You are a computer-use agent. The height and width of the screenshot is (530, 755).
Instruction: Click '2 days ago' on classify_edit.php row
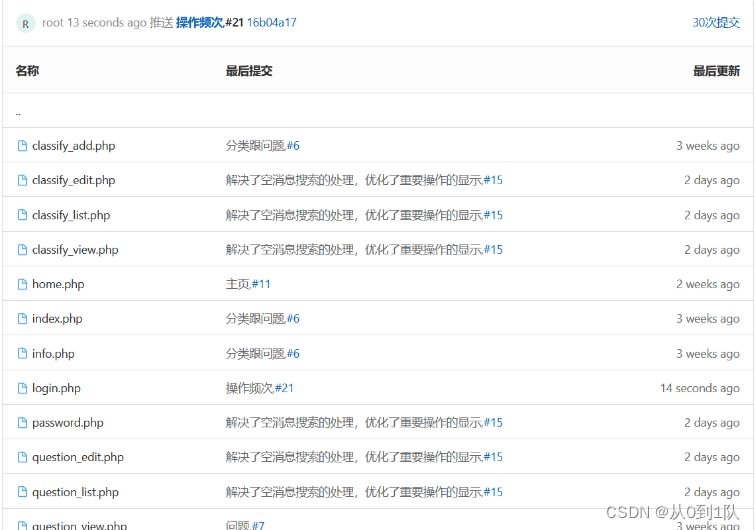[x=712, y=180]
